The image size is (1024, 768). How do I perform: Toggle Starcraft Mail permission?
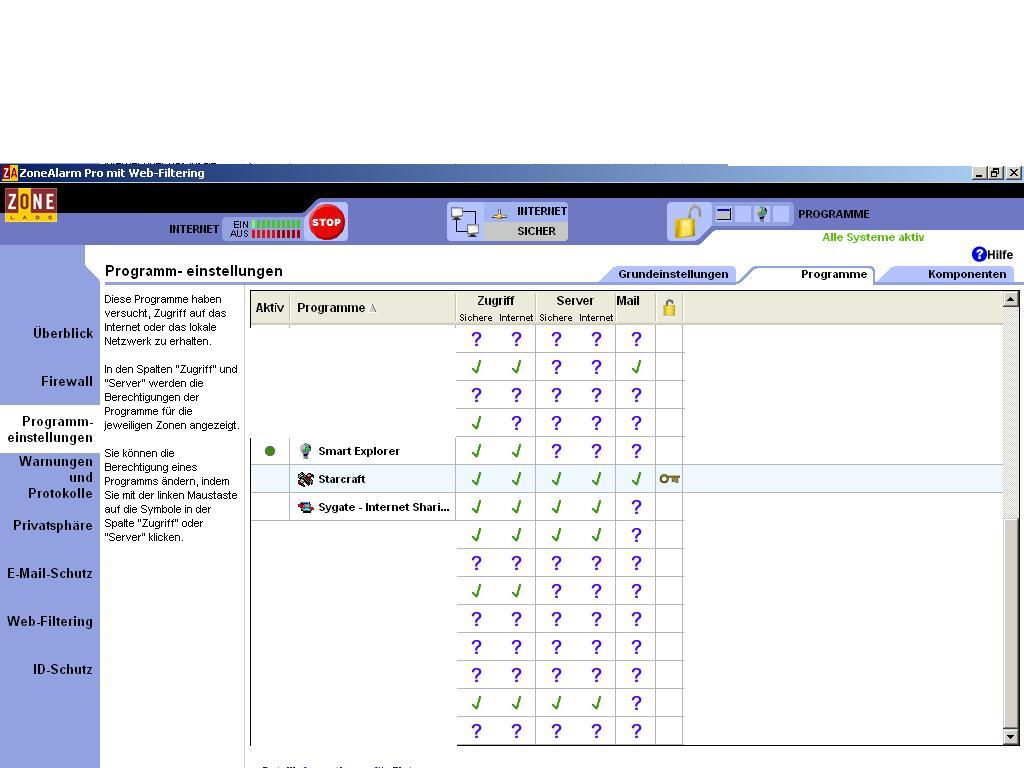click(636, 479)
